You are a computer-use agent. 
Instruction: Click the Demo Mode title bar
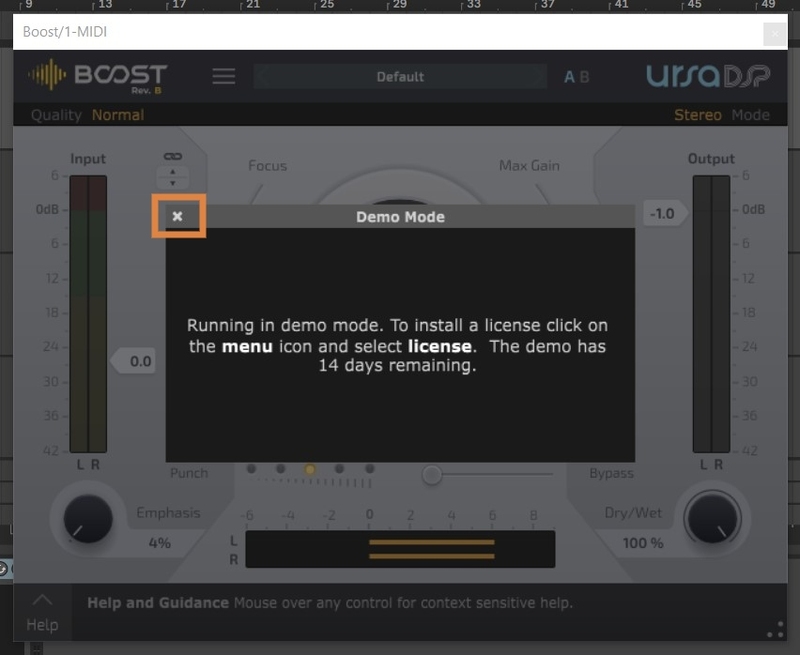click(400, 217)
